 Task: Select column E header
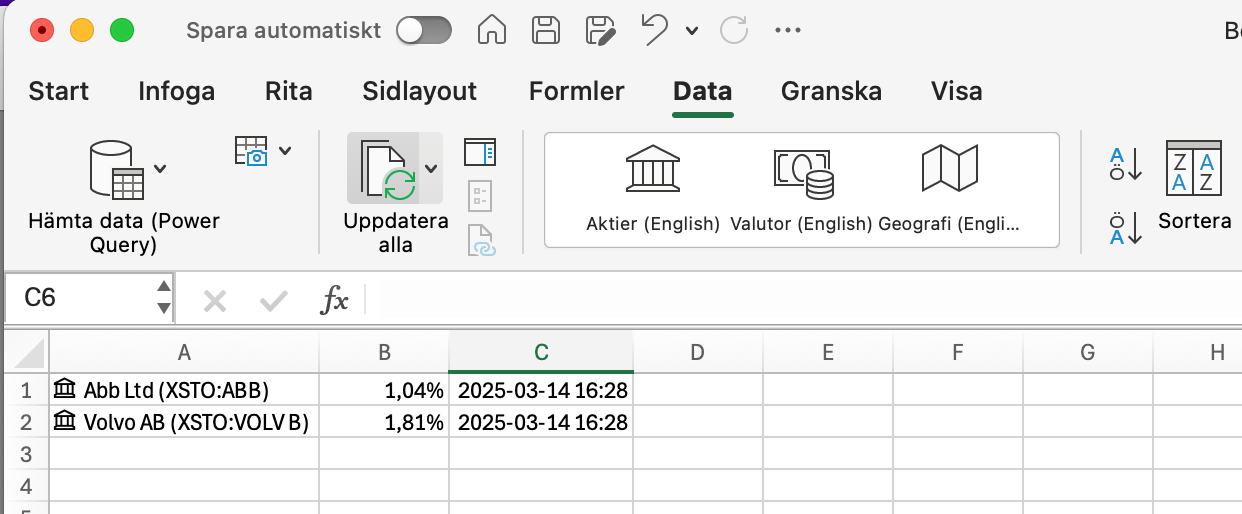pos(828,351)
